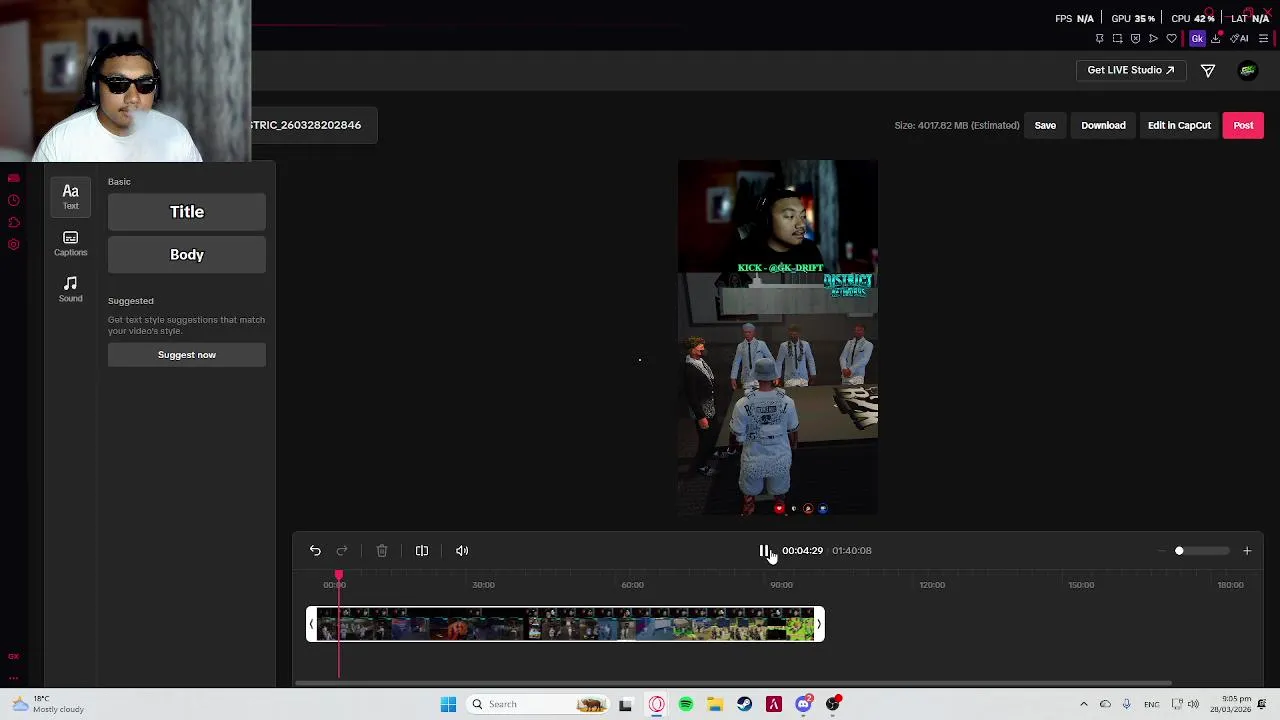Pause the video playback
This screenshot has width=1280, height=720.
(764, 551)
